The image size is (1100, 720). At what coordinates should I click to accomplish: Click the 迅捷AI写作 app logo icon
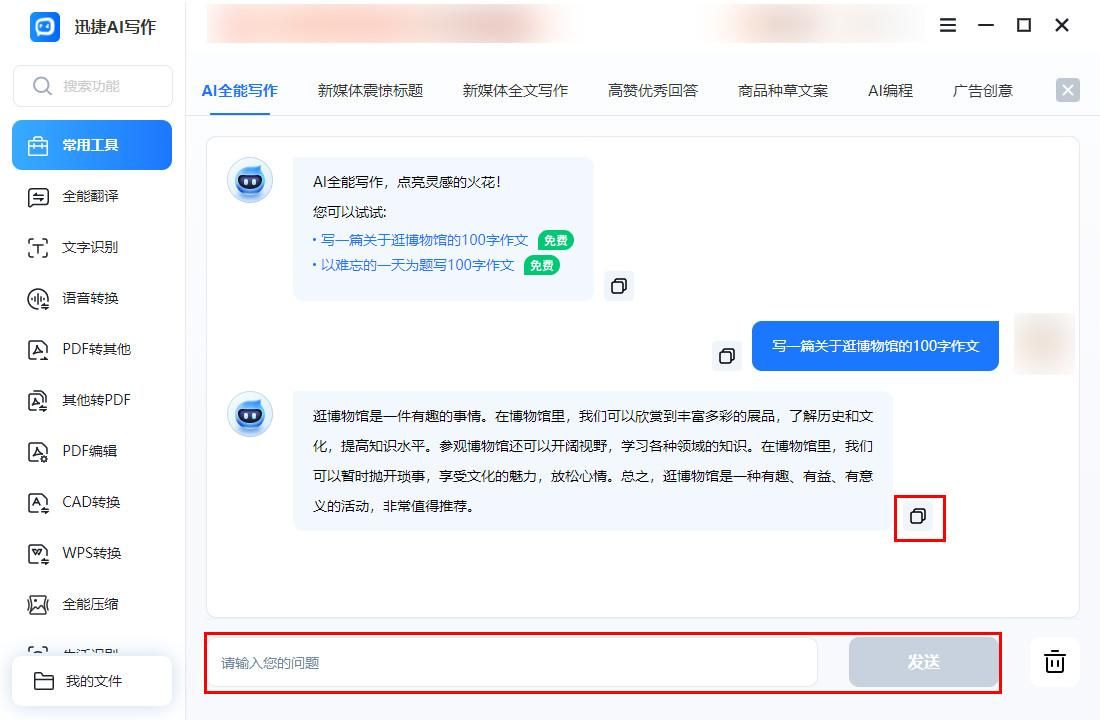(x=45, y=27)
